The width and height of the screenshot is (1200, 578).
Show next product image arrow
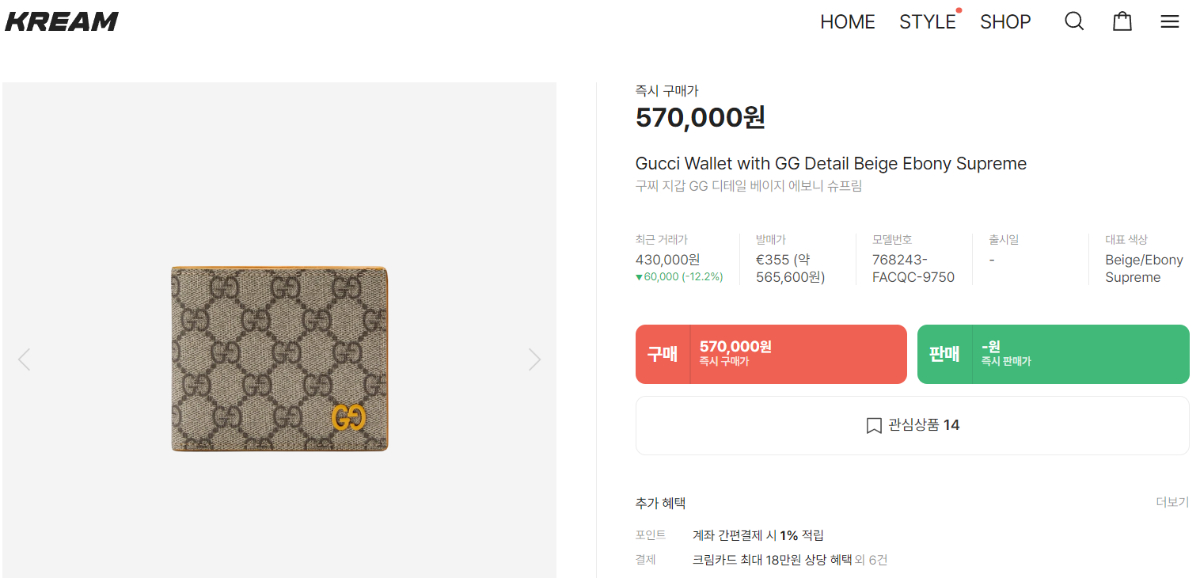pos(534,359)
